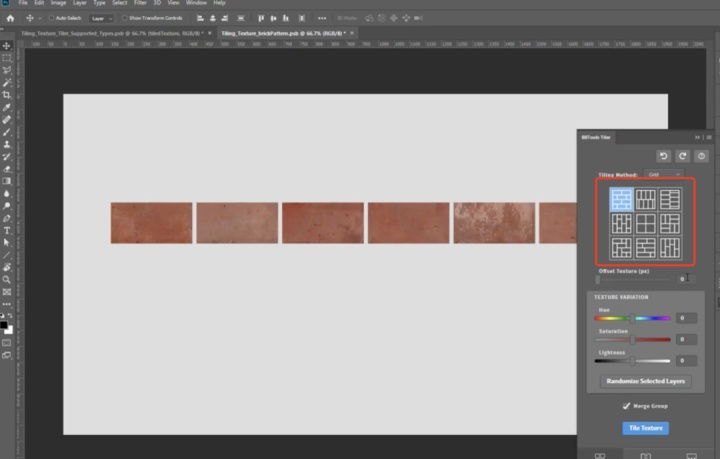The height and width of the screenshot is (459, 720).
Task: Choose the highlighted brick tiling pattern thumbnail
Action: [622, 199]
